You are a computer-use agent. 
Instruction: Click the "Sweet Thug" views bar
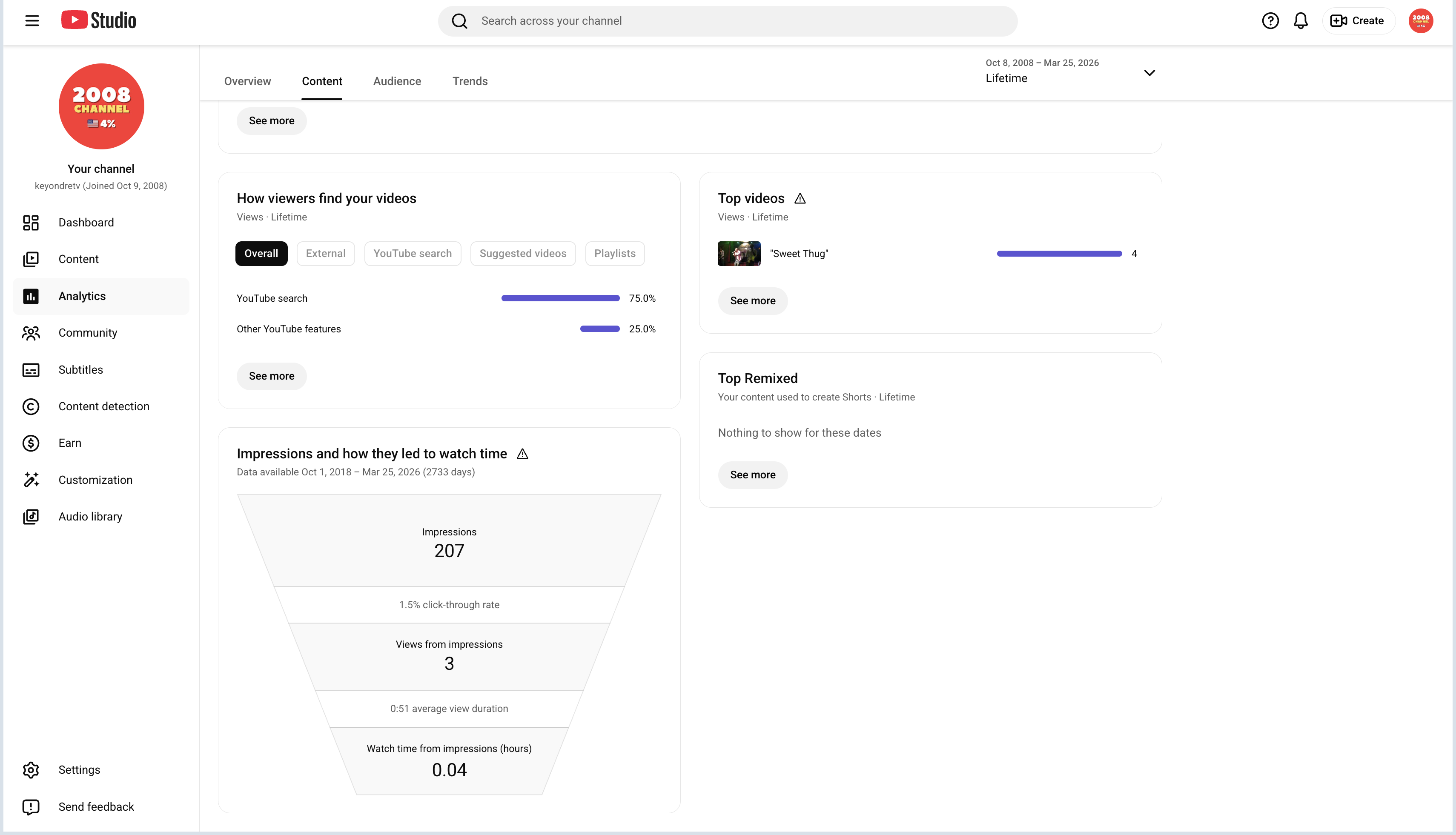tap(1059, 254)
